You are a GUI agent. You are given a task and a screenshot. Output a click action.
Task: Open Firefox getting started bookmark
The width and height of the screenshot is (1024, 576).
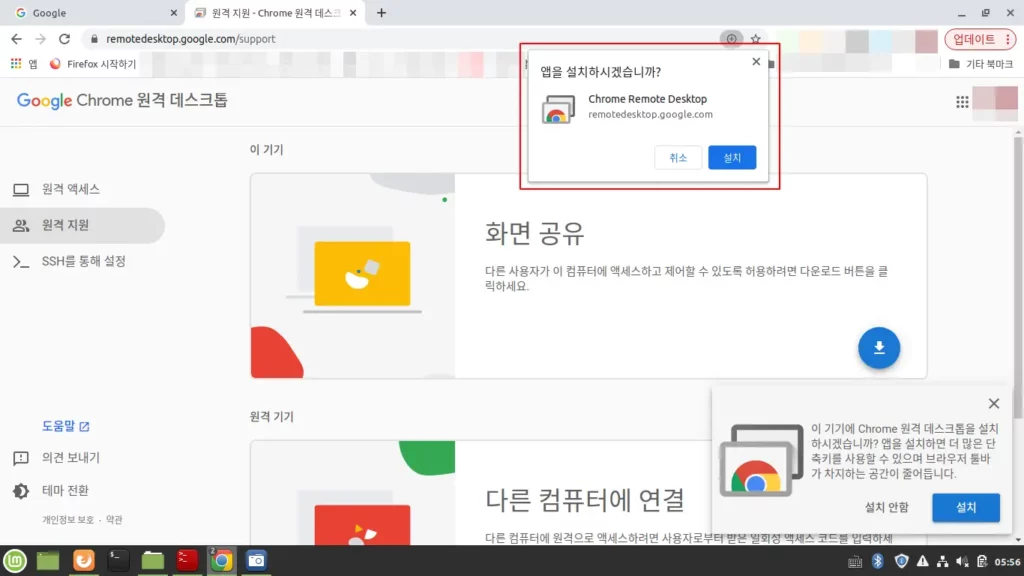93,63
